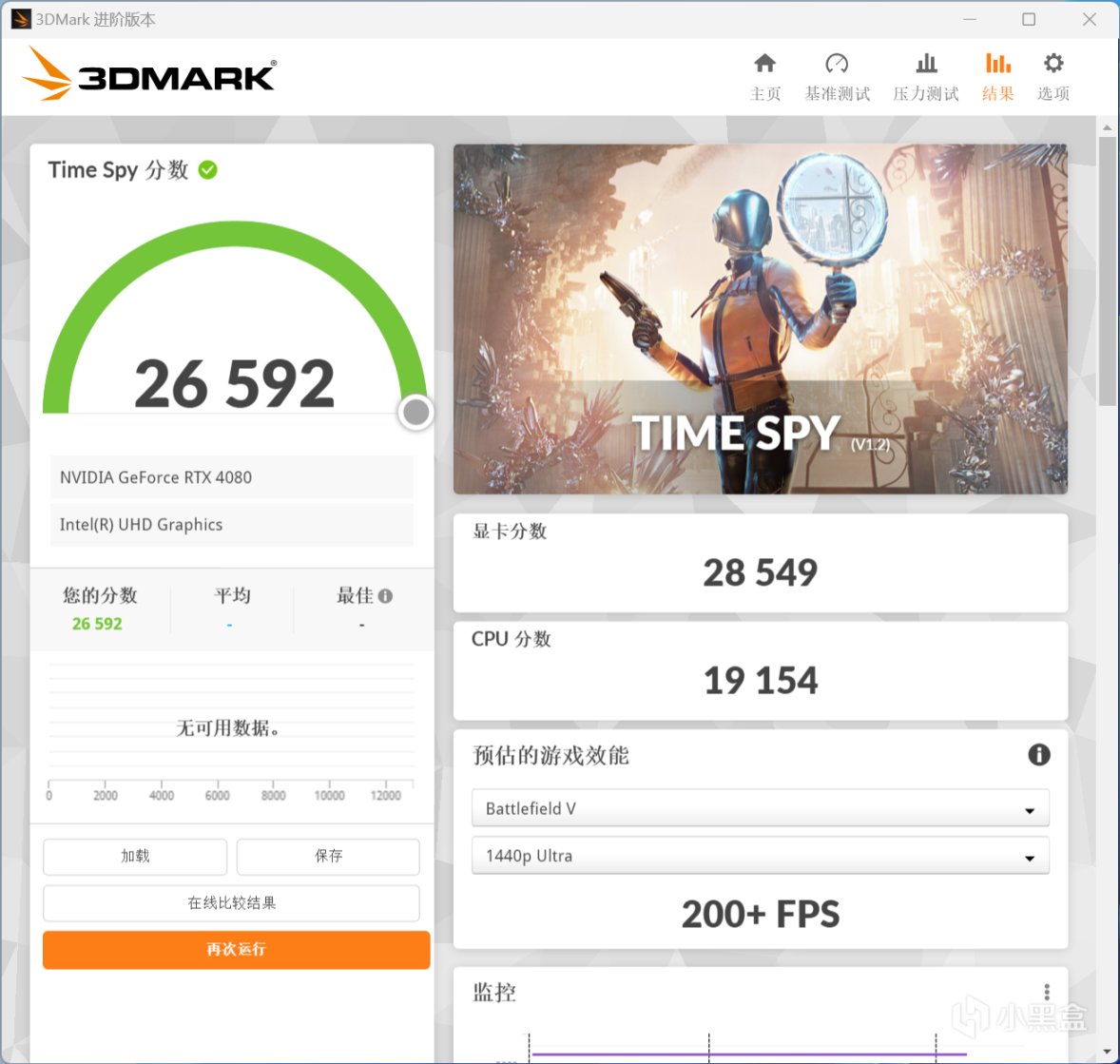Select the 结果 results tab
Screen dimensions: 1120x1064
pos(998,77)
